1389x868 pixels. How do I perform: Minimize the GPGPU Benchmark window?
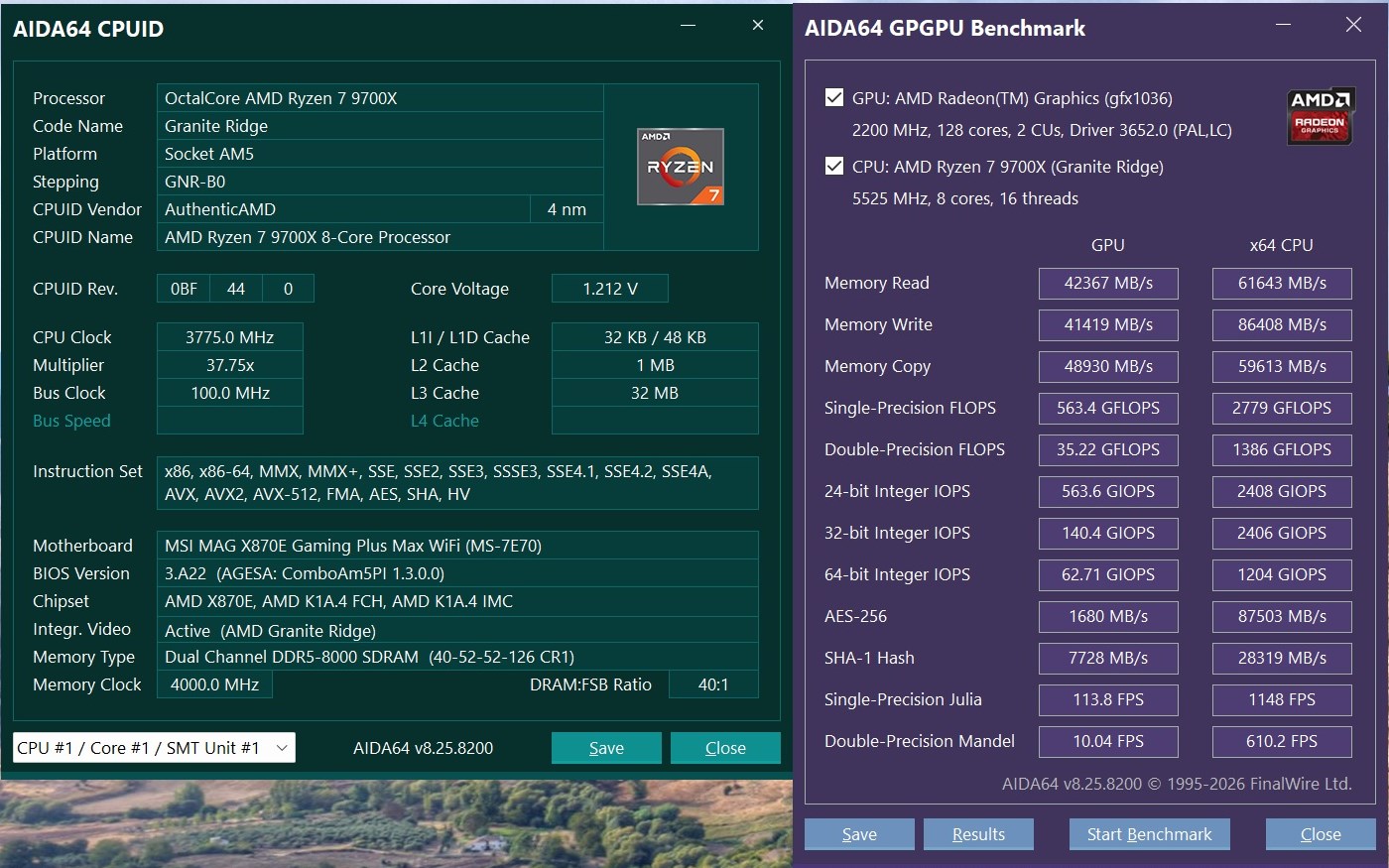(x=1283, y=26)
